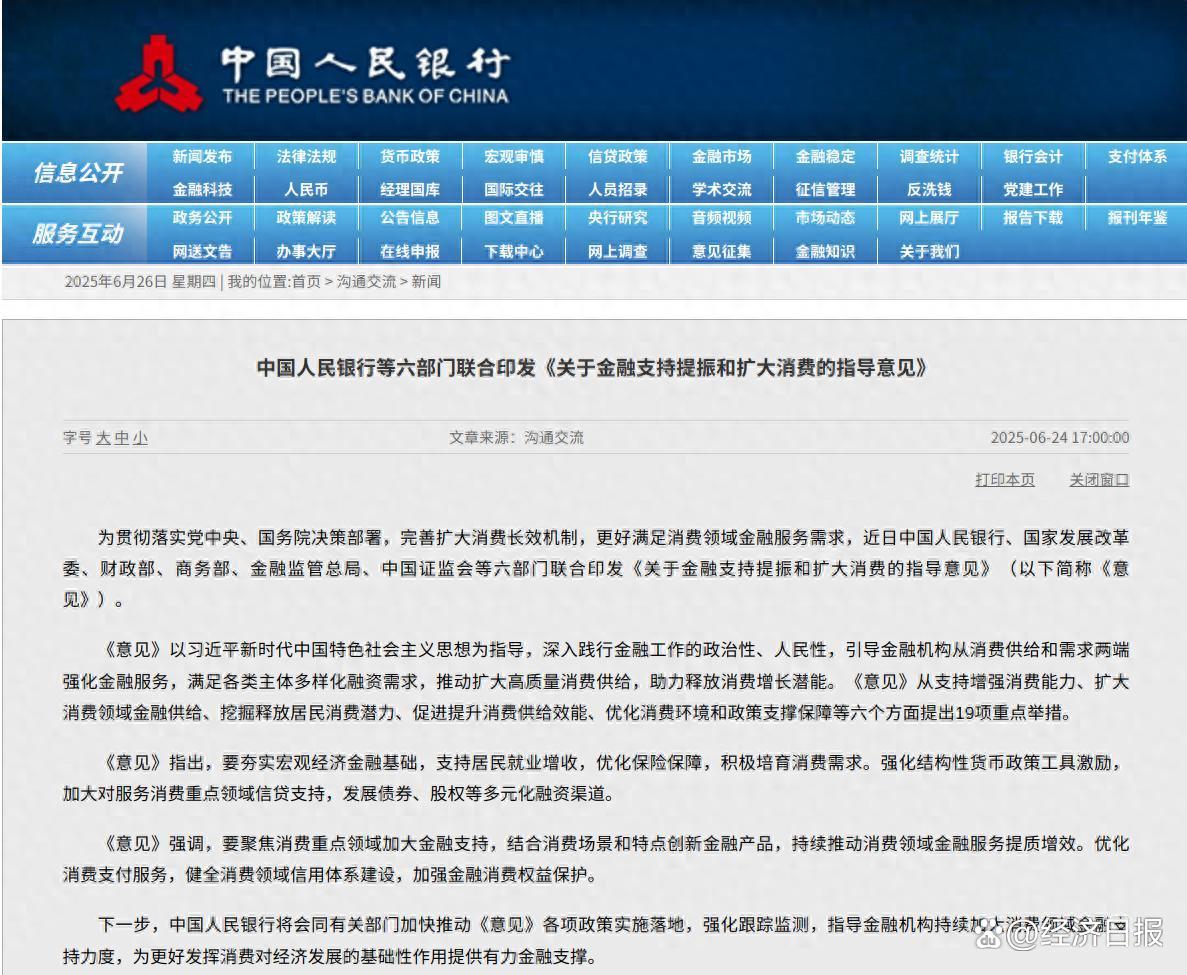Open the 政策解读 link
Screen dimensions: 1187x975
click(306, 218)
